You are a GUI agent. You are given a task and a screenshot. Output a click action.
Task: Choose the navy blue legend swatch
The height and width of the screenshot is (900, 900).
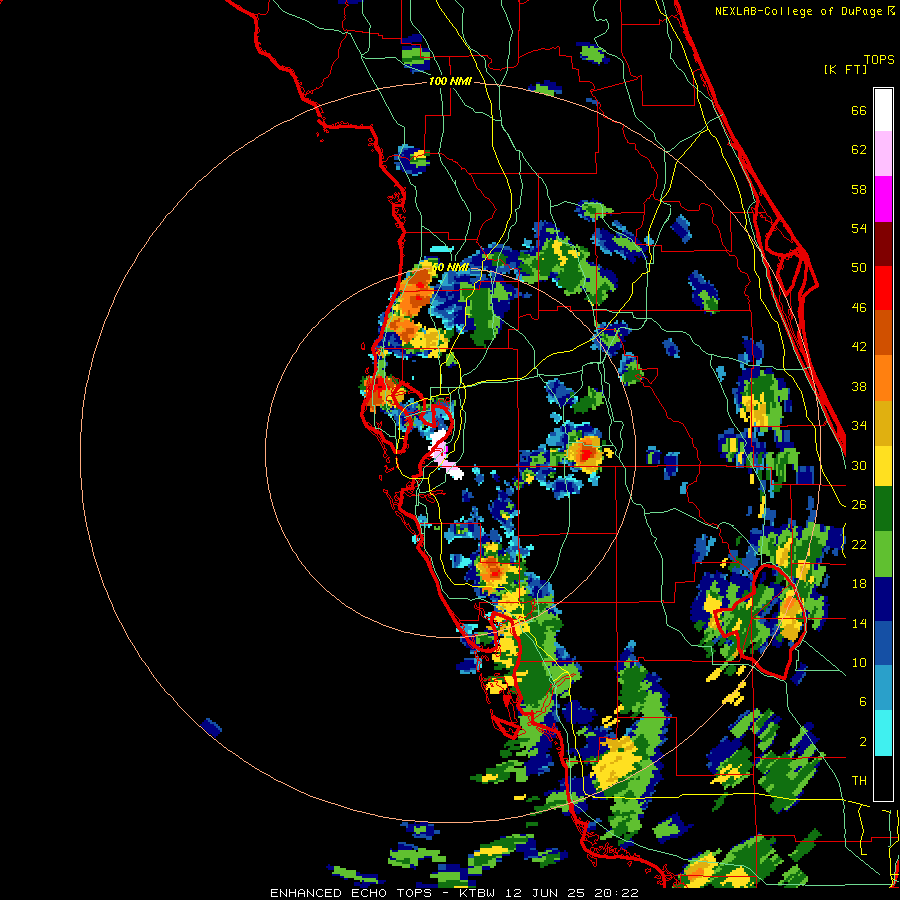point(883,599)
